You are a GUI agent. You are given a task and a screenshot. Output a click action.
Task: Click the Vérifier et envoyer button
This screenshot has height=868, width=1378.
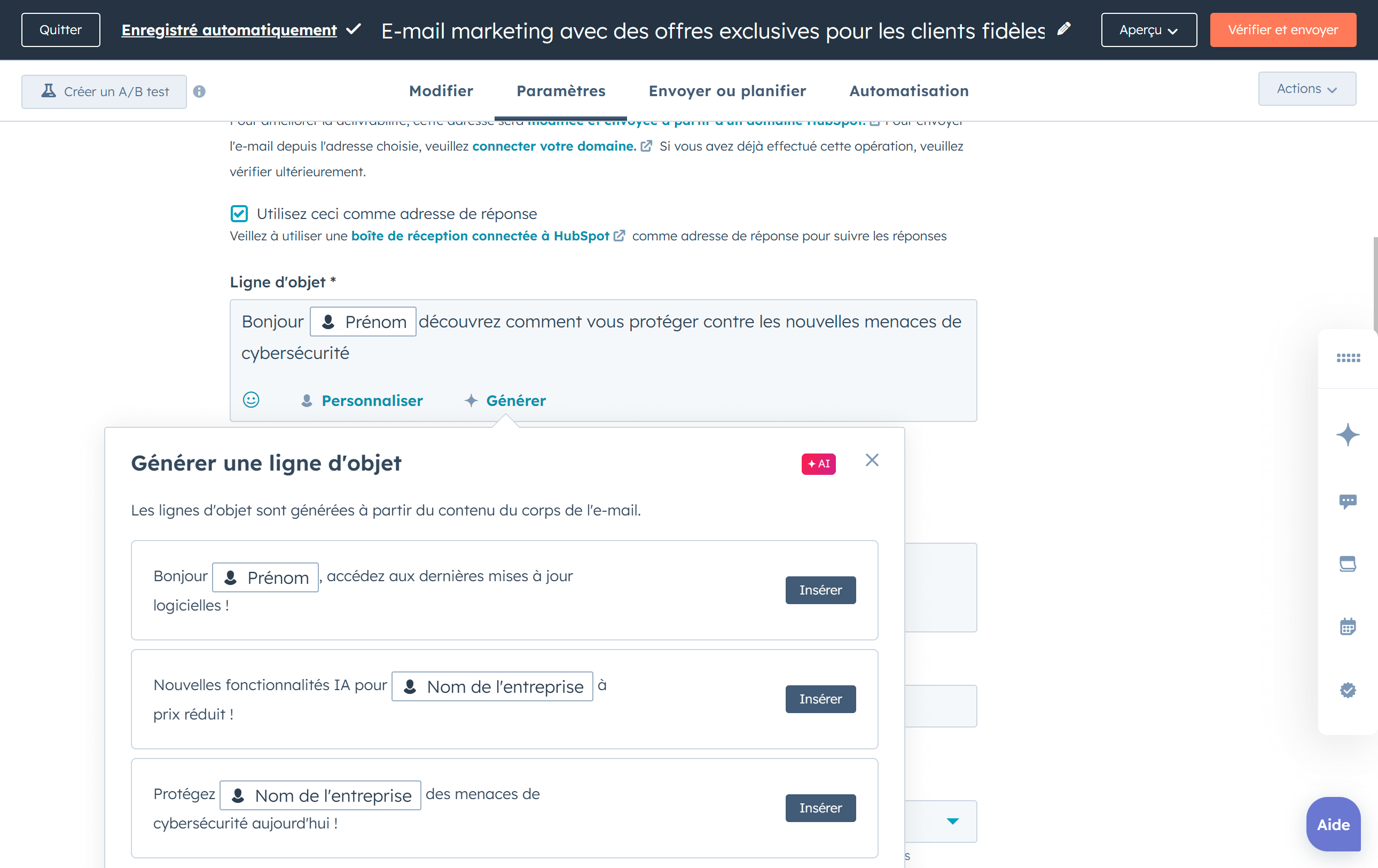tap(1282, 30)
